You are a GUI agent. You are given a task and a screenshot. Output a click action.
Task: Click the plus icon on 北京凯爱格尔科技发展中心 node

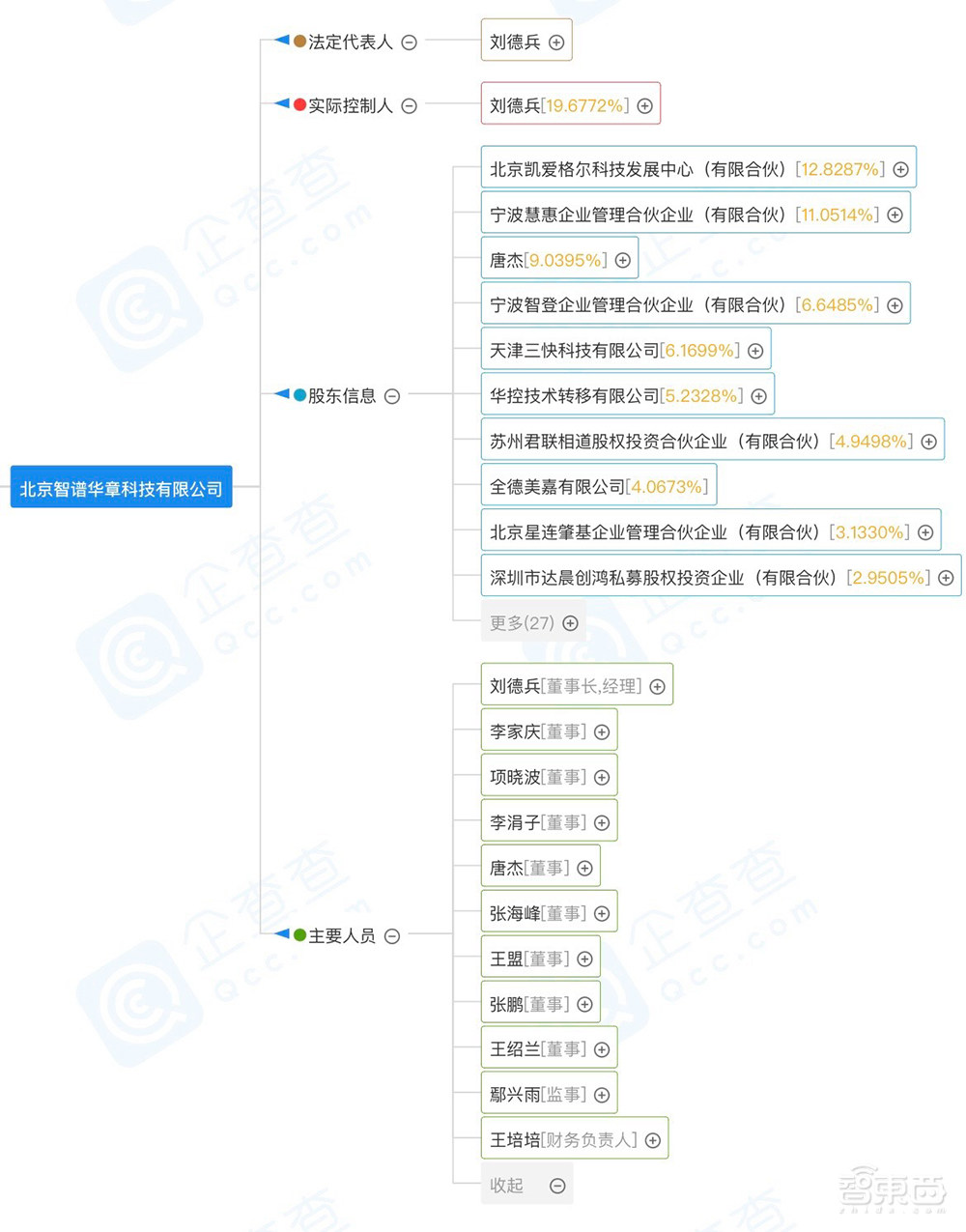[900, 167]
